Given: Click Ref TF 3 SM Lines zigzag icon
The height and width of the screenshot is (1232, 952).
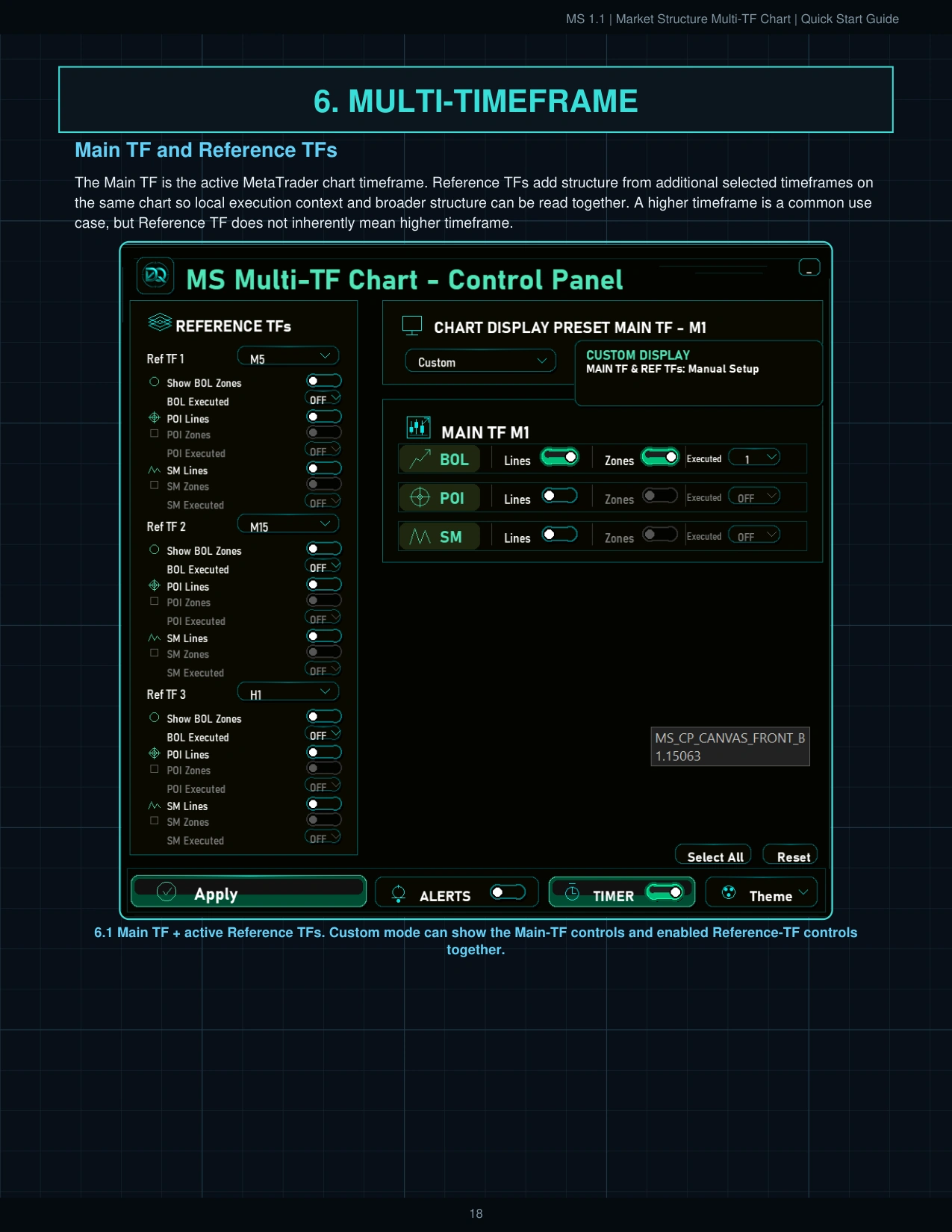Looking at the screenshot, I should (155, 806).
